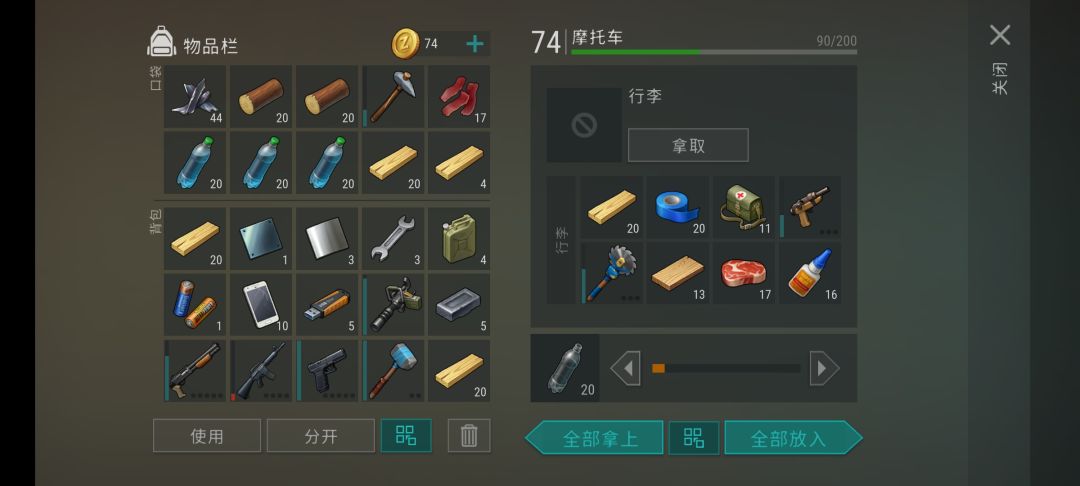Add coins with the plus button

[475, 44]
